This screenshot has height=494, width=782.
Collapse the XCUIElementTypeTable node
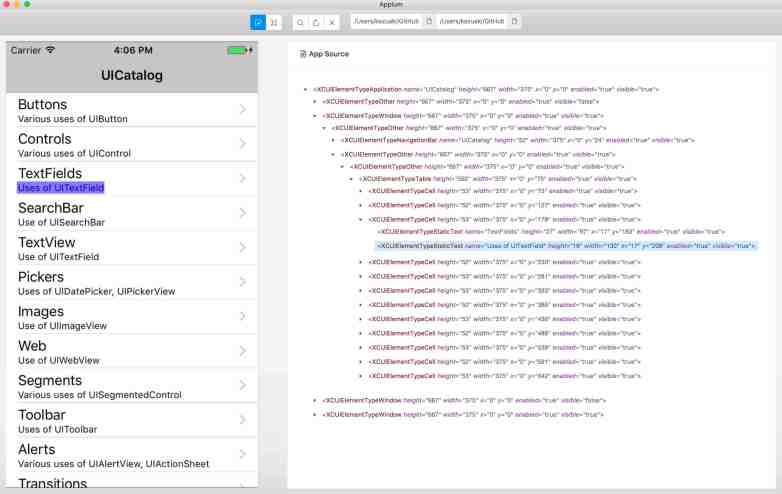click(352, 179)
